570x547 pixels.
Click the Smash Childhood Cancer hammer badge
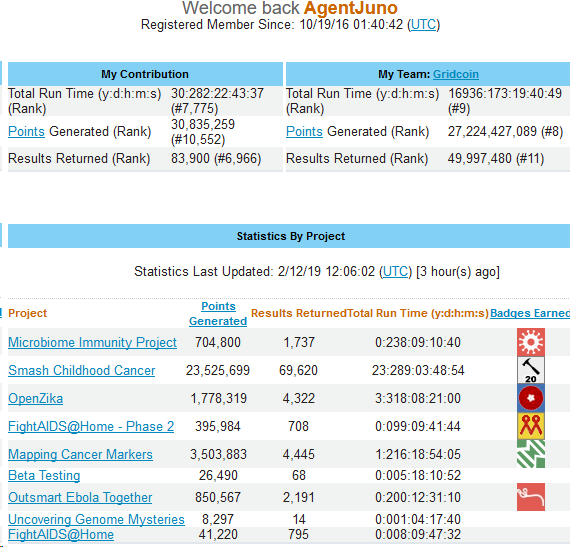[x=531, y=370]
